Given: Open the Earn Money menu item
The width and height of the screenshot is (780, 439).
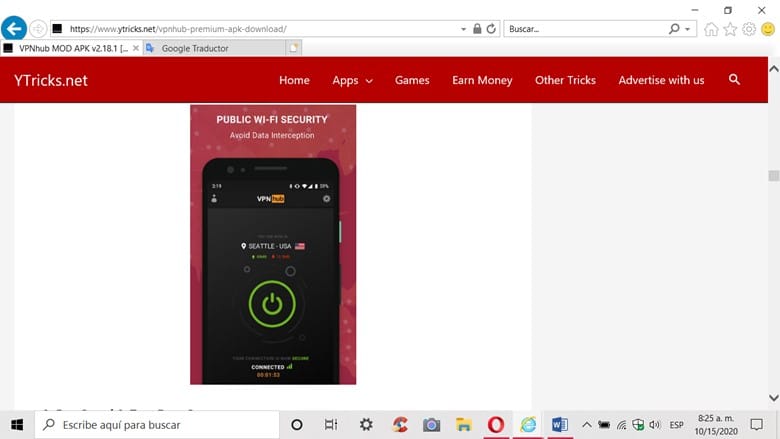Looking at the screenshot, I should [482, 80].
